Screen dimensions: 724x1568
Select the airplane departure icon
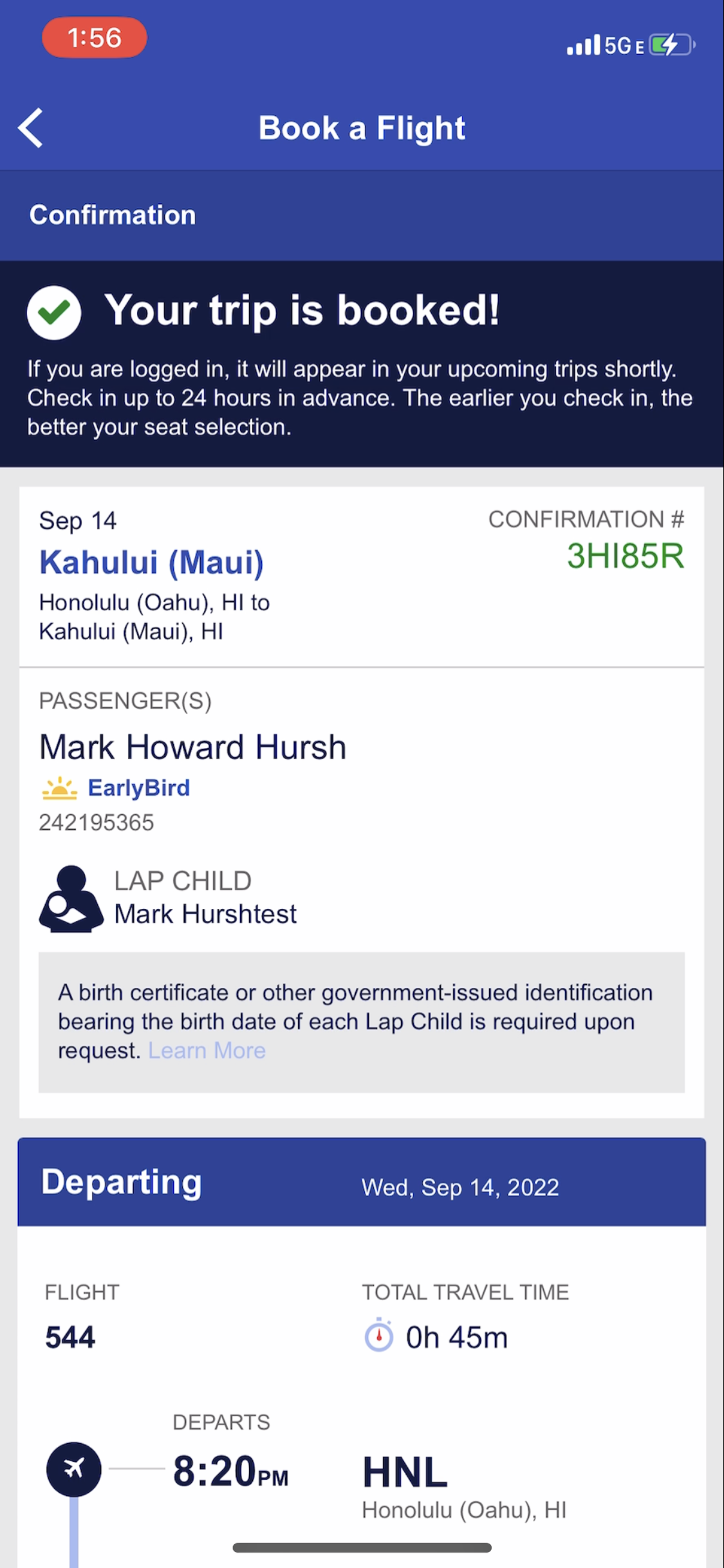[74, 1471]
